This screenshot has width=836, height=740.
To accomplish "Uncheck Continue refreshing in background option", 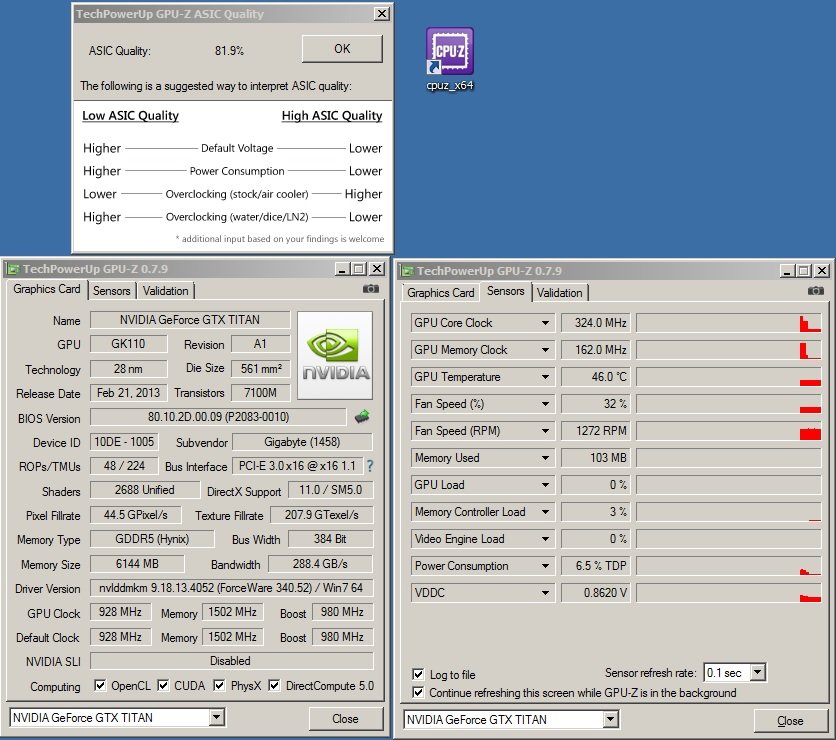I will (418, 692).
